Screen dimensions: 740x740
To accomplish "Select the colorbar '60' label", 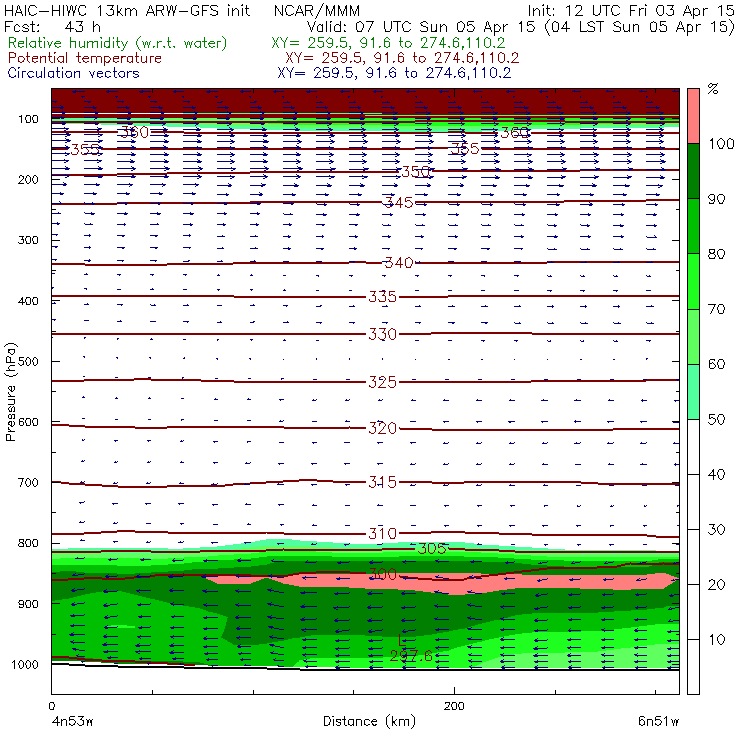I will (717, 364).
